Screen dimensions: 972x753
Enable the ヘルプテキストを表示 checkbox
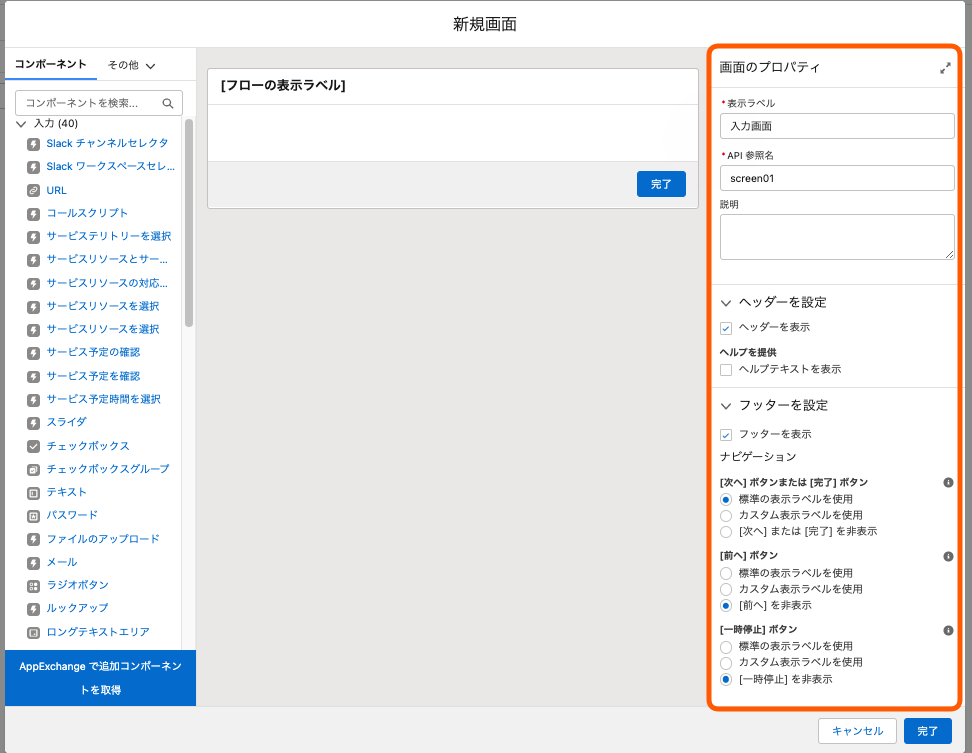726,370
